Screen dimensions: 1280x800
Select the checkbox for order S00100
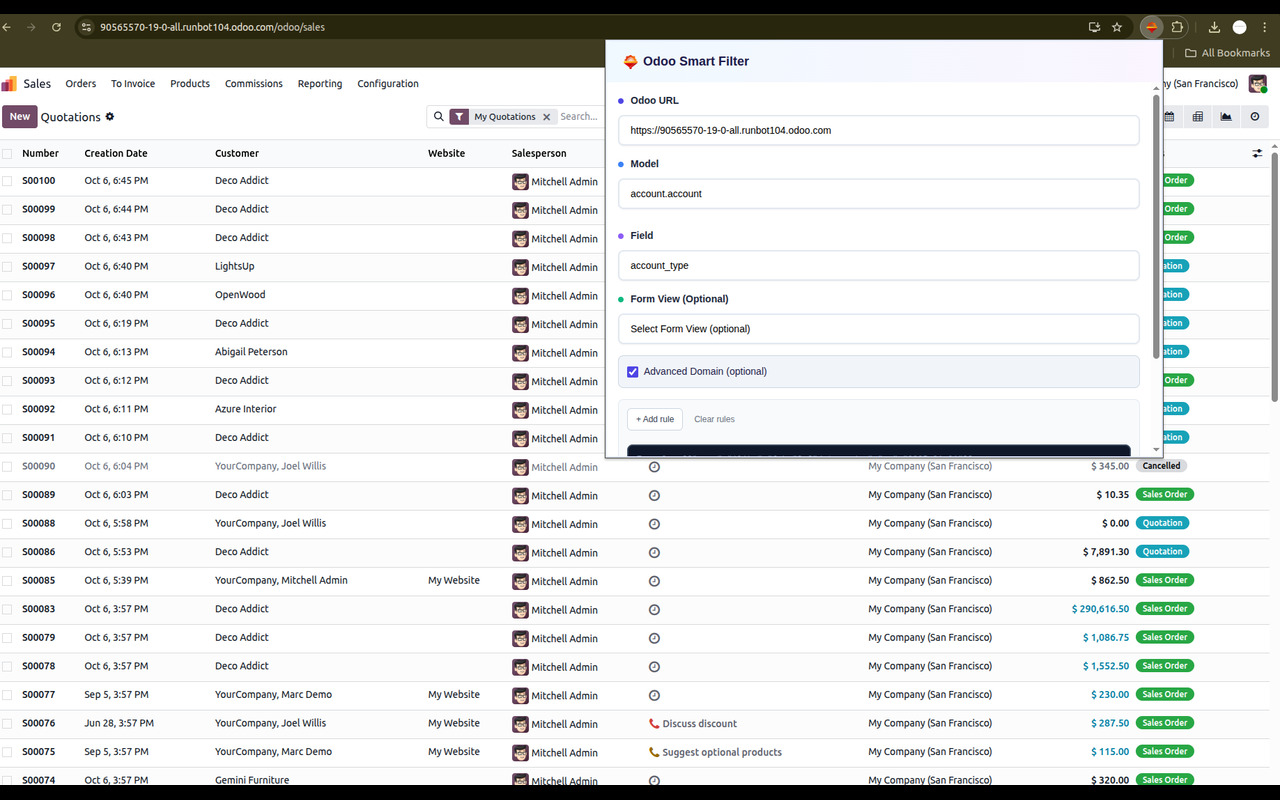coord(7,181)
